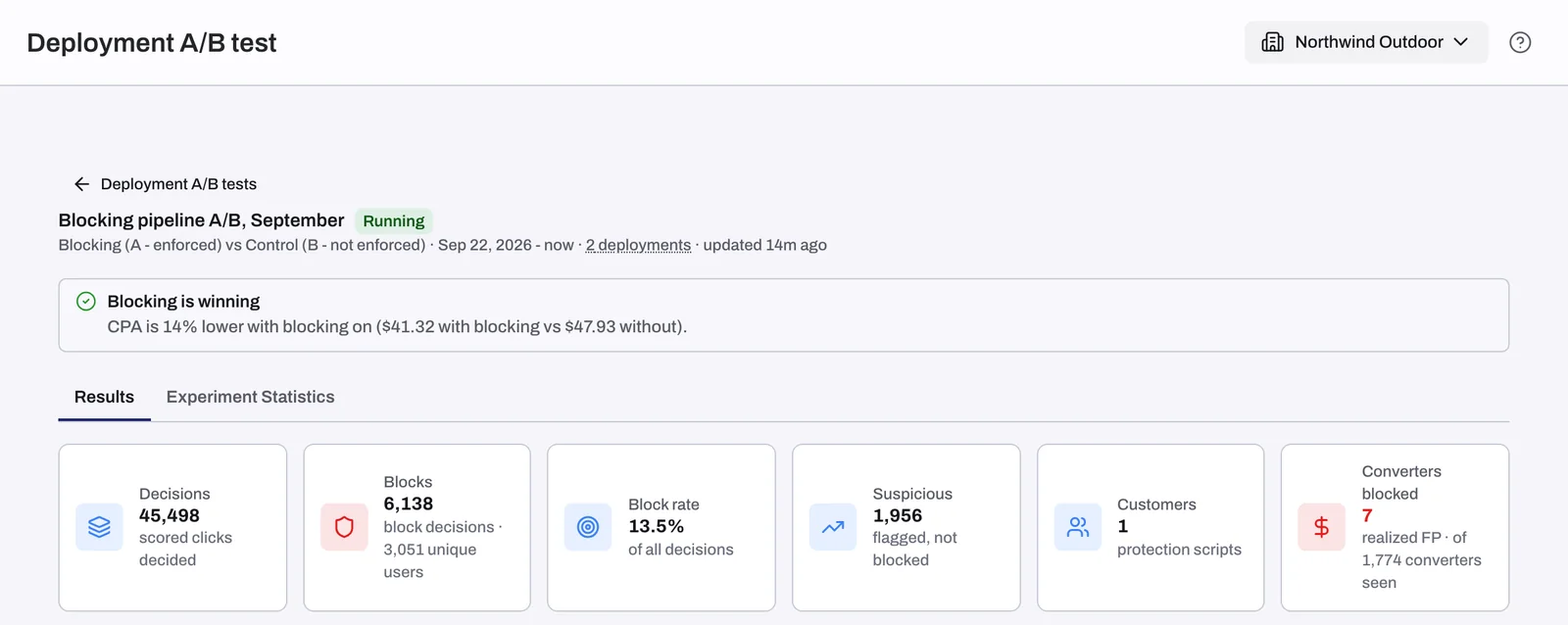The image size is (1568, 625).
Task: Click the Suspicious trend arrow icon
Action: pyautogui.click(x=833, y=527)
